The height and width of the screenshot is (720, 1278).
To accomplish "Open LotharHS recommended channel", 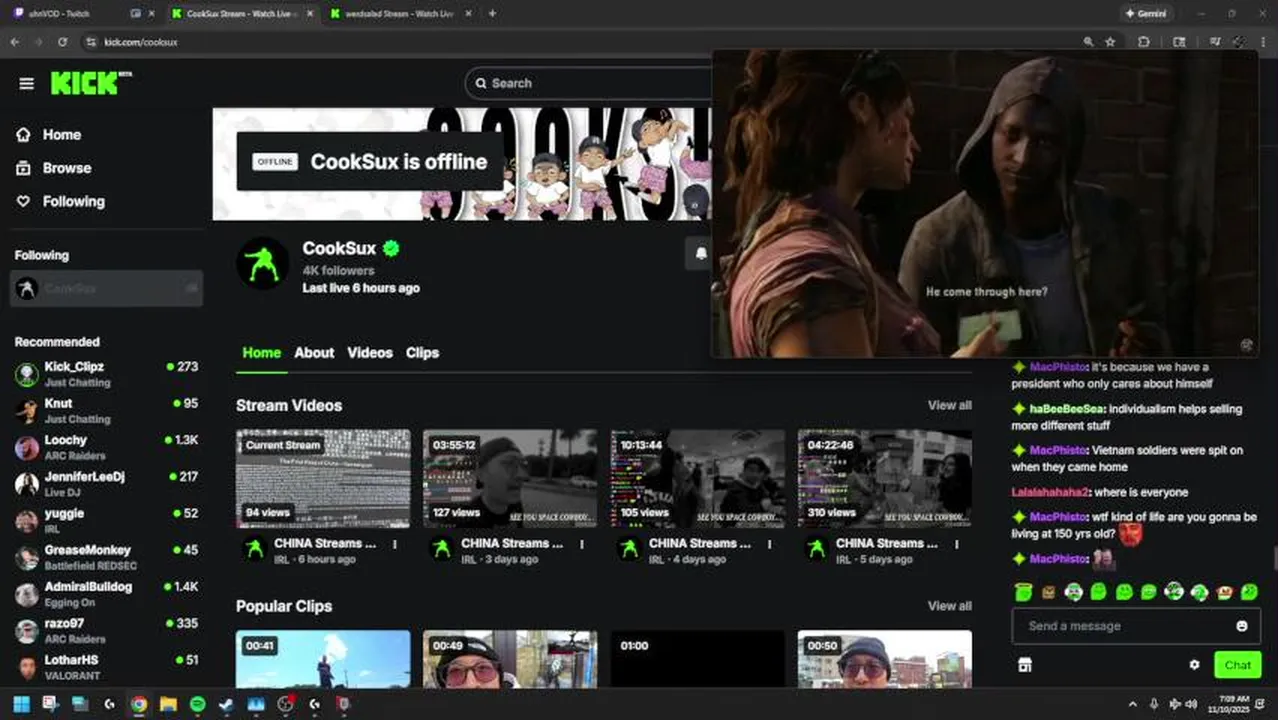I will [x=107, y=667].
